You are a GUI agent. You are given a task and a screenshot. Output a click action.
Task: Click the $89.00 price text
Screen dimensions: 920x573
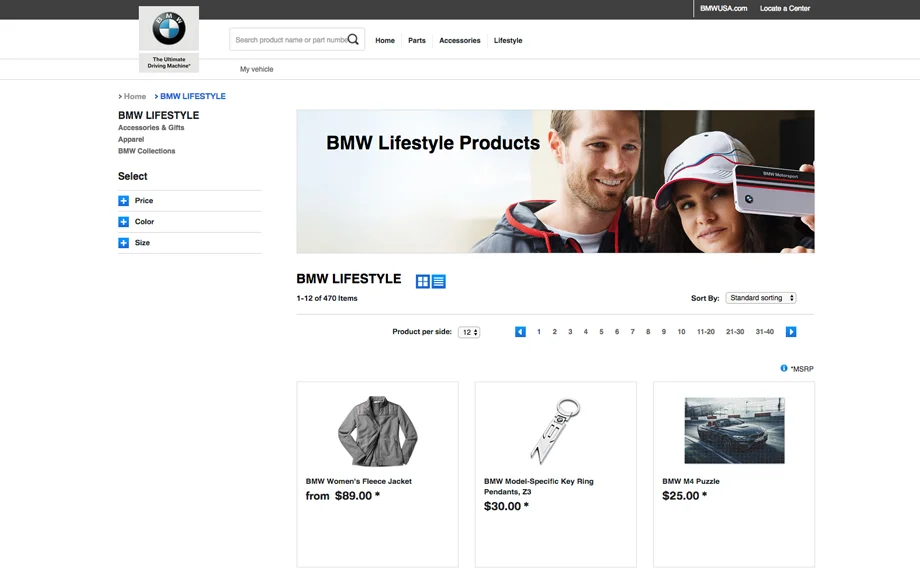point(353,496)
